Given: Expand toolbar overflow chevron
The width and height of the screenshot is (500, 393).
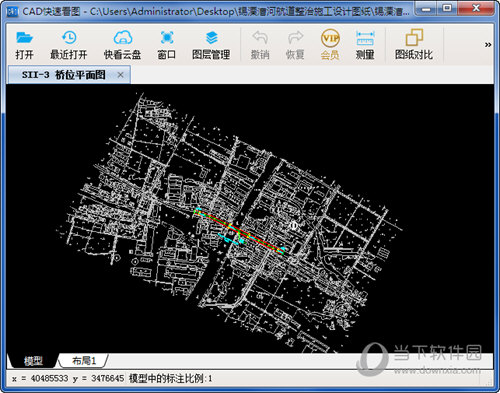Looking at the screenshot, I should (488, 45).
